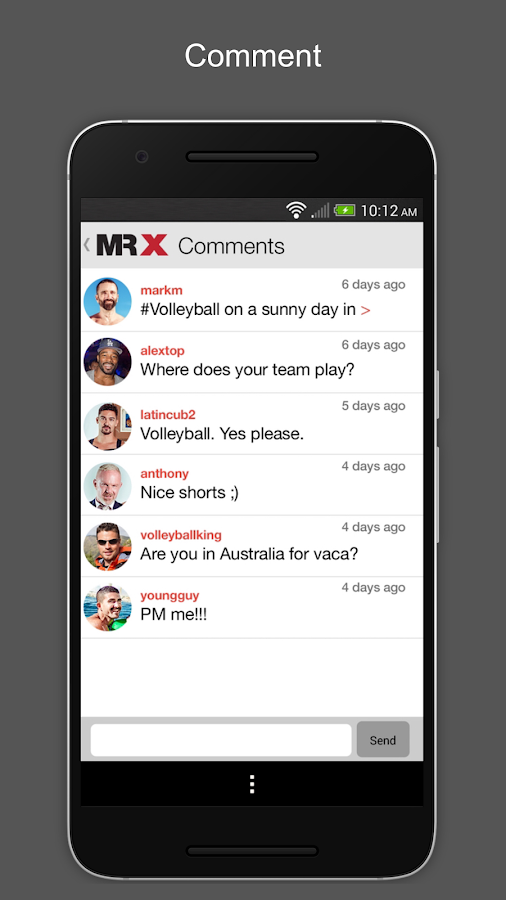
Task: Open the three-dot overflow menu
Action: coord(252,784)
